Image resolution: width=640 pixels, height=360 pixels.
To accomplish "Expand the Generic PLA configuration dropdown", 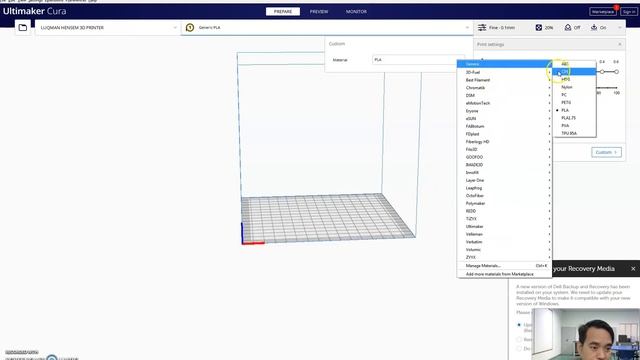I will pyautogui.click(x=327, y=27).
